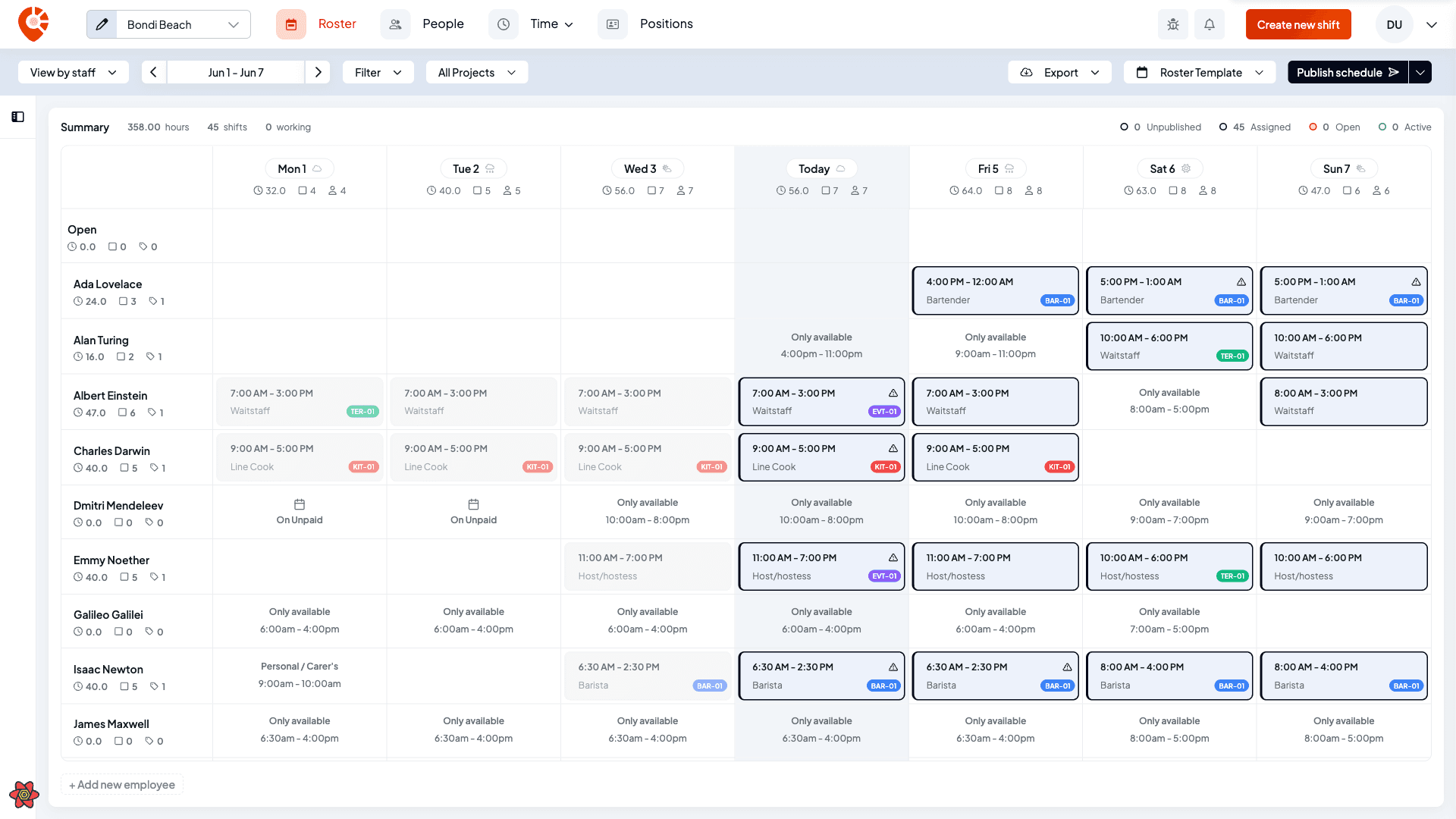Click Publish schedule button
The height and width of the screenshot is (819, 1456).
pos(1348,72)
